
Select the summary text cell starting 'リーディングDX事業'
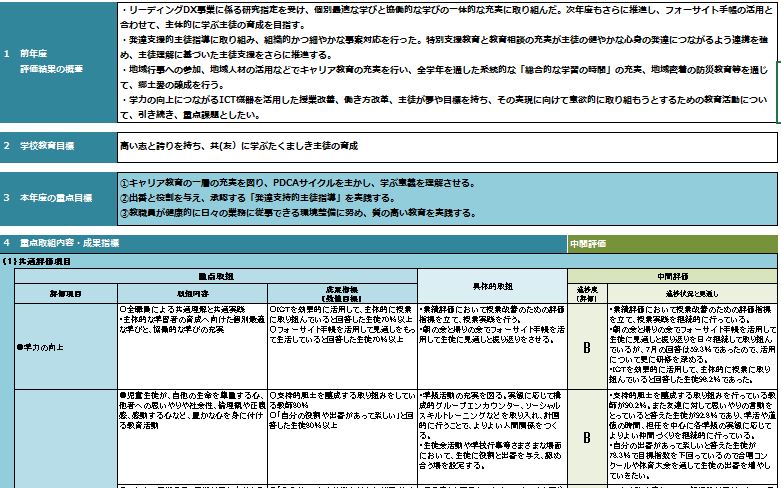pos(445,59)
